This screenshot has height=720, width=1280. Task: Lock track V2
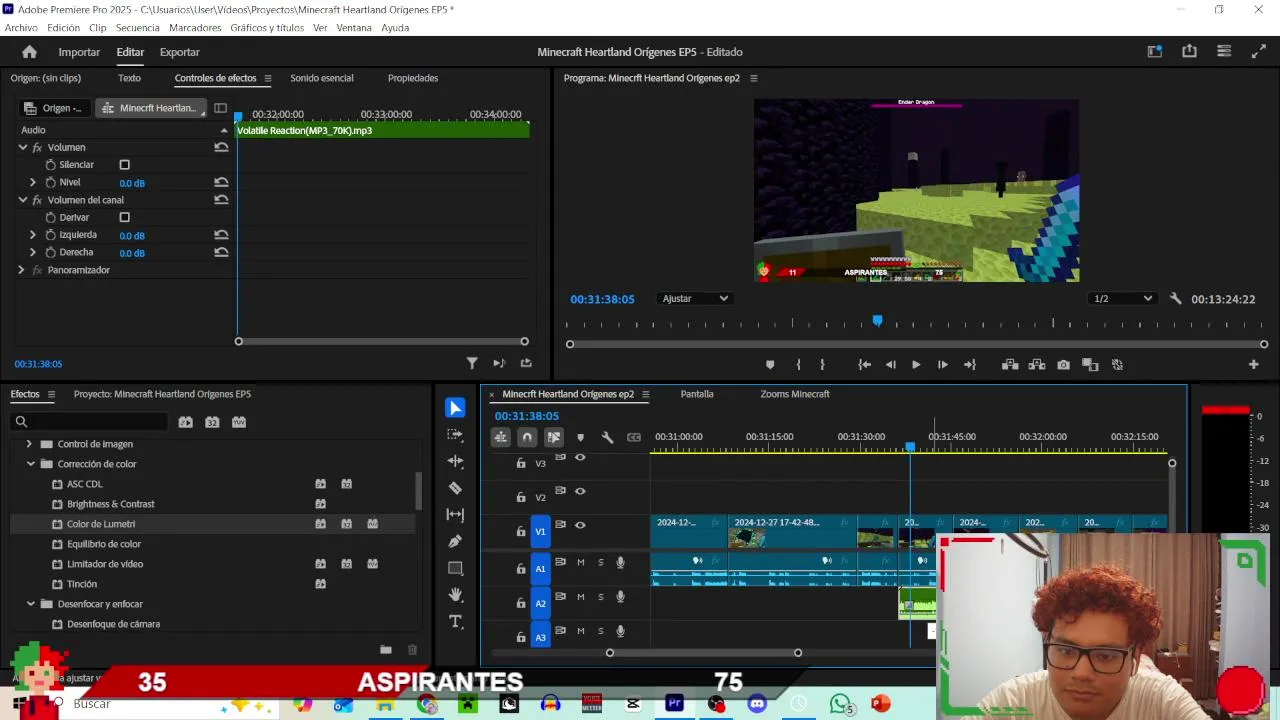coord(521,498)
